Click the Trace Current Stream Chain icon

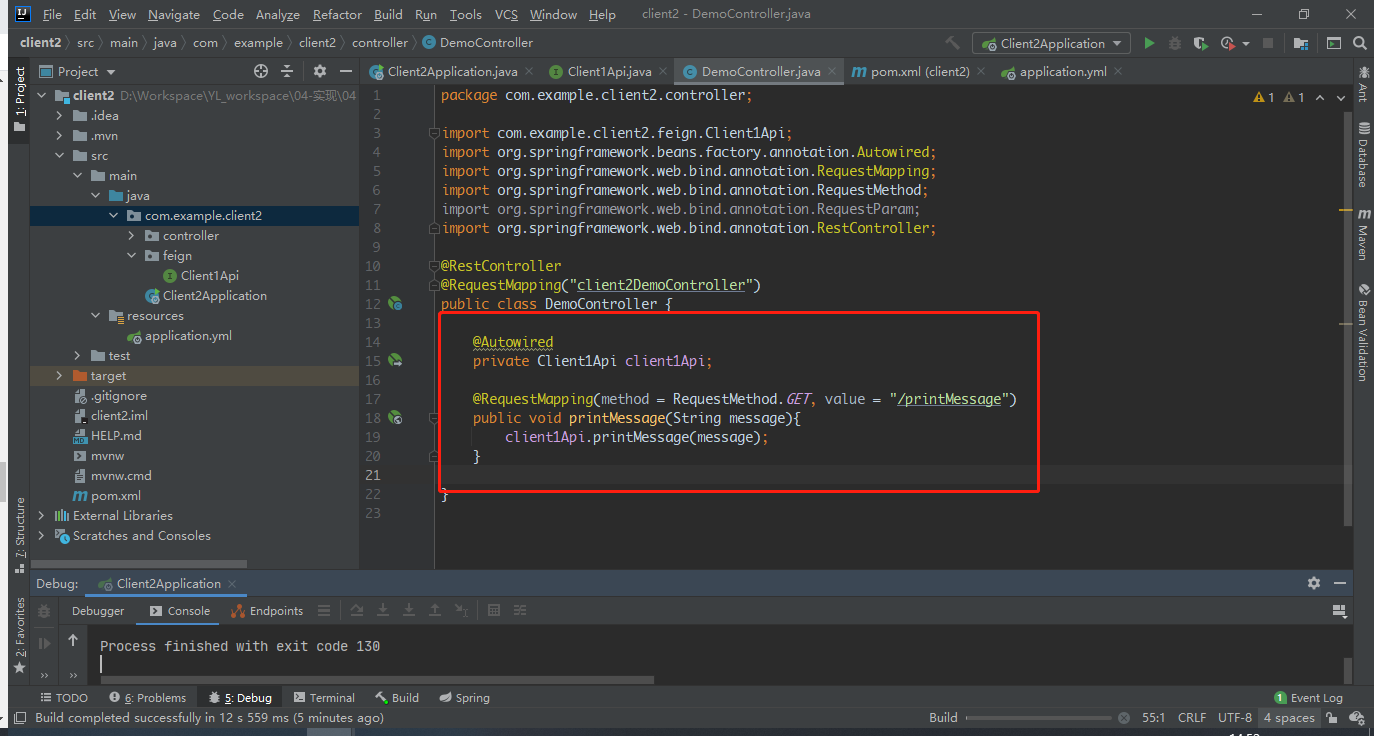point(520,610)
